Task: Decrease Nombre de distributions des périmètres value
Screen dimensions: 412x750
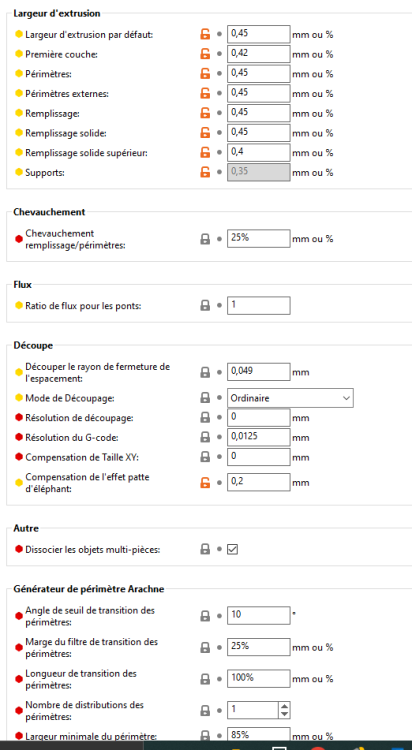Action: tap(284, 714)
